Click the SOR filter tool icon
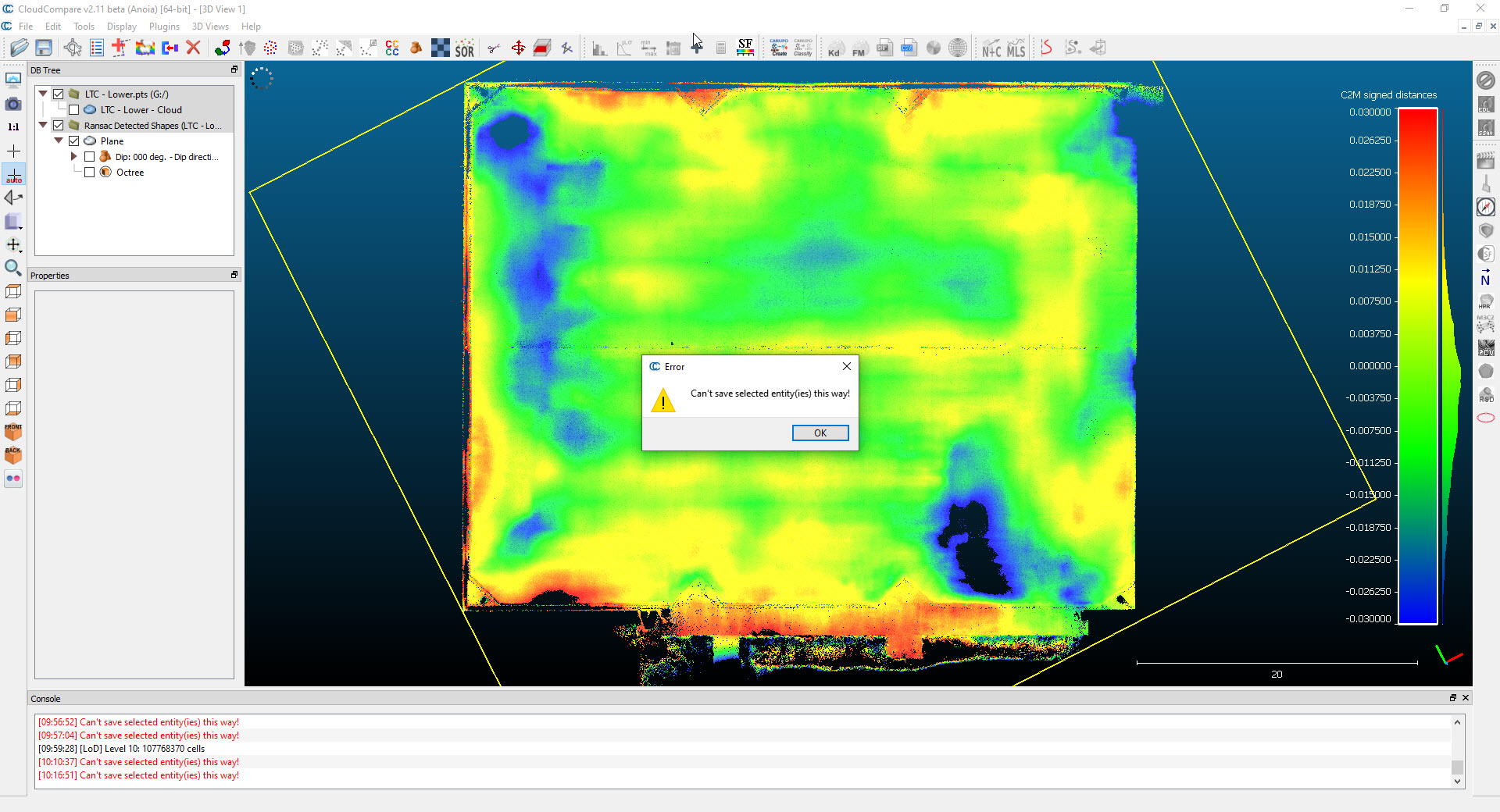This screenshot has height=812, width=1500. pos(465,48)
